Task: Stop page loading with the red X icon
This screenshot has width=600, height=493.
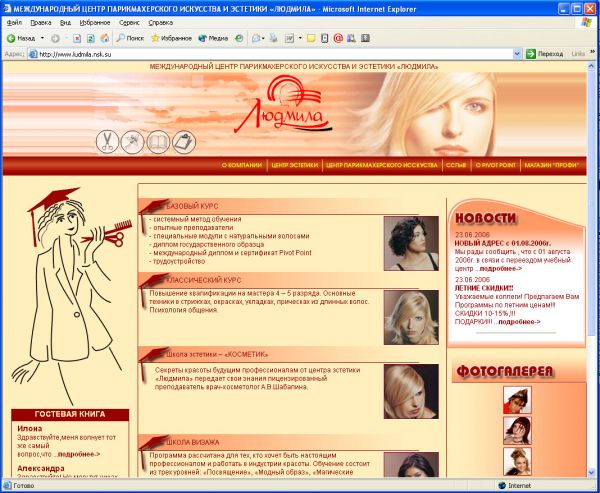Action: click(x=77, y=38)
